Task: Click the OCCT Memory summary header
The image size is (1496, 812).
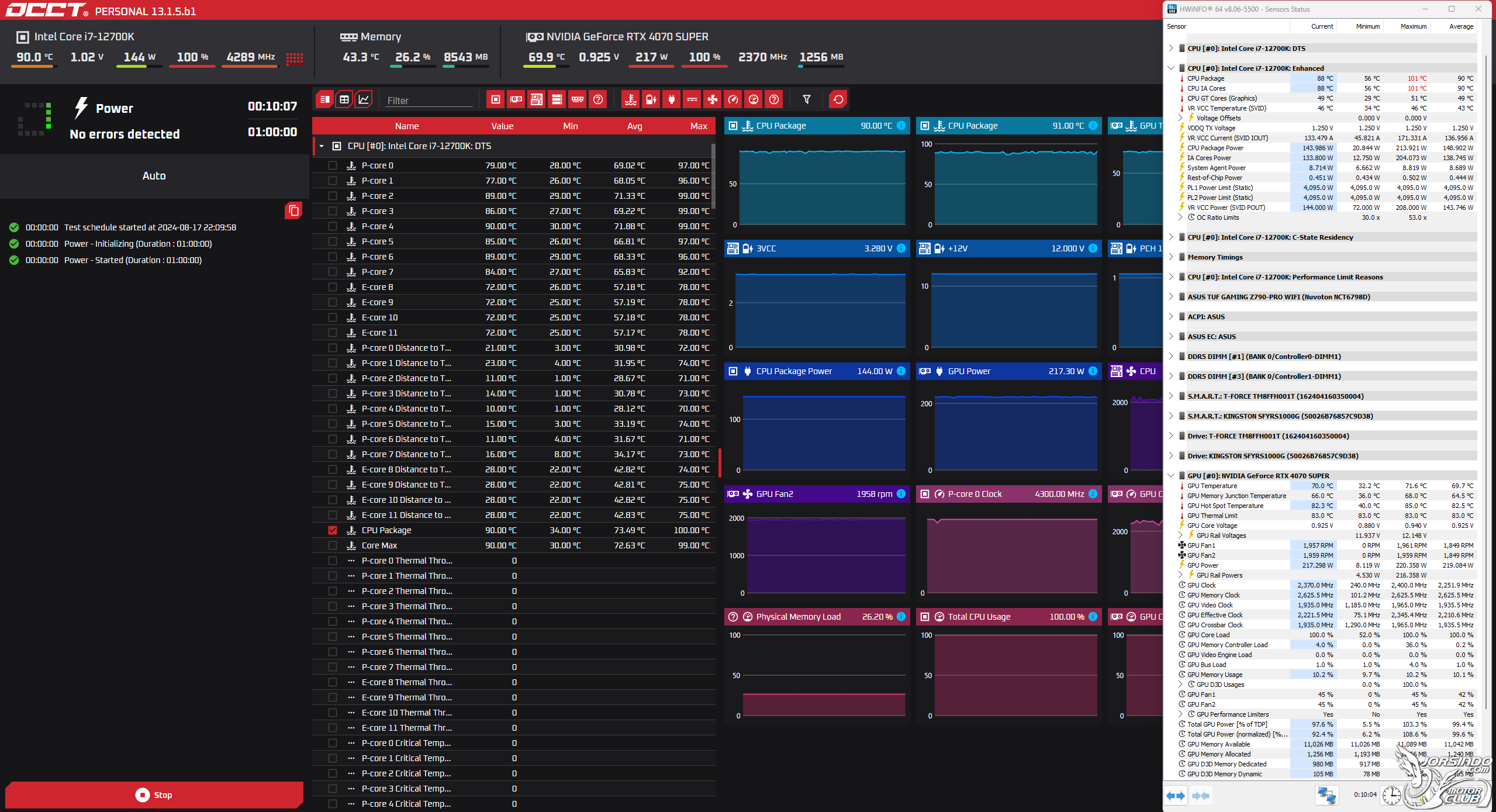Action: point(371,37)
